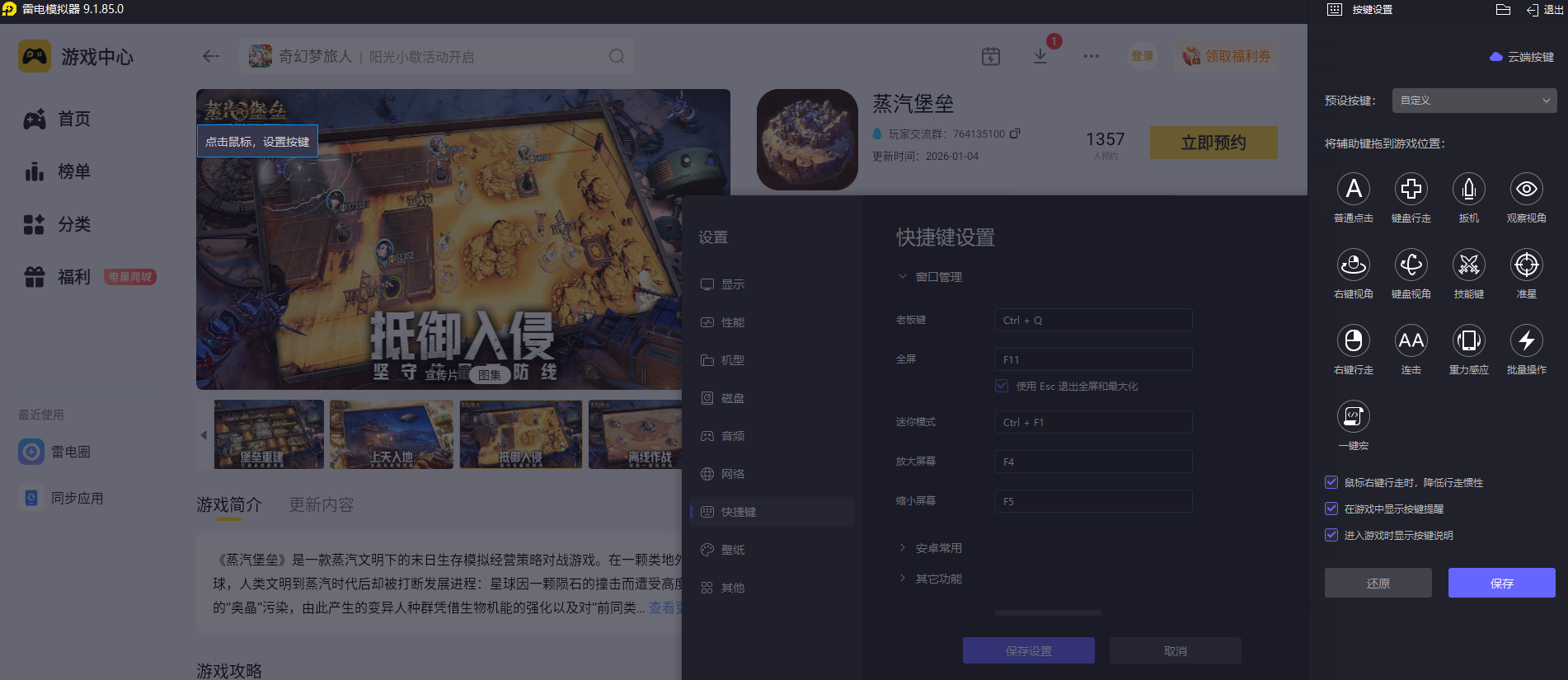1568x680 pixels.
Task: Click the 放大屏幕 shortcut field F4
Action: (1093, 462)
